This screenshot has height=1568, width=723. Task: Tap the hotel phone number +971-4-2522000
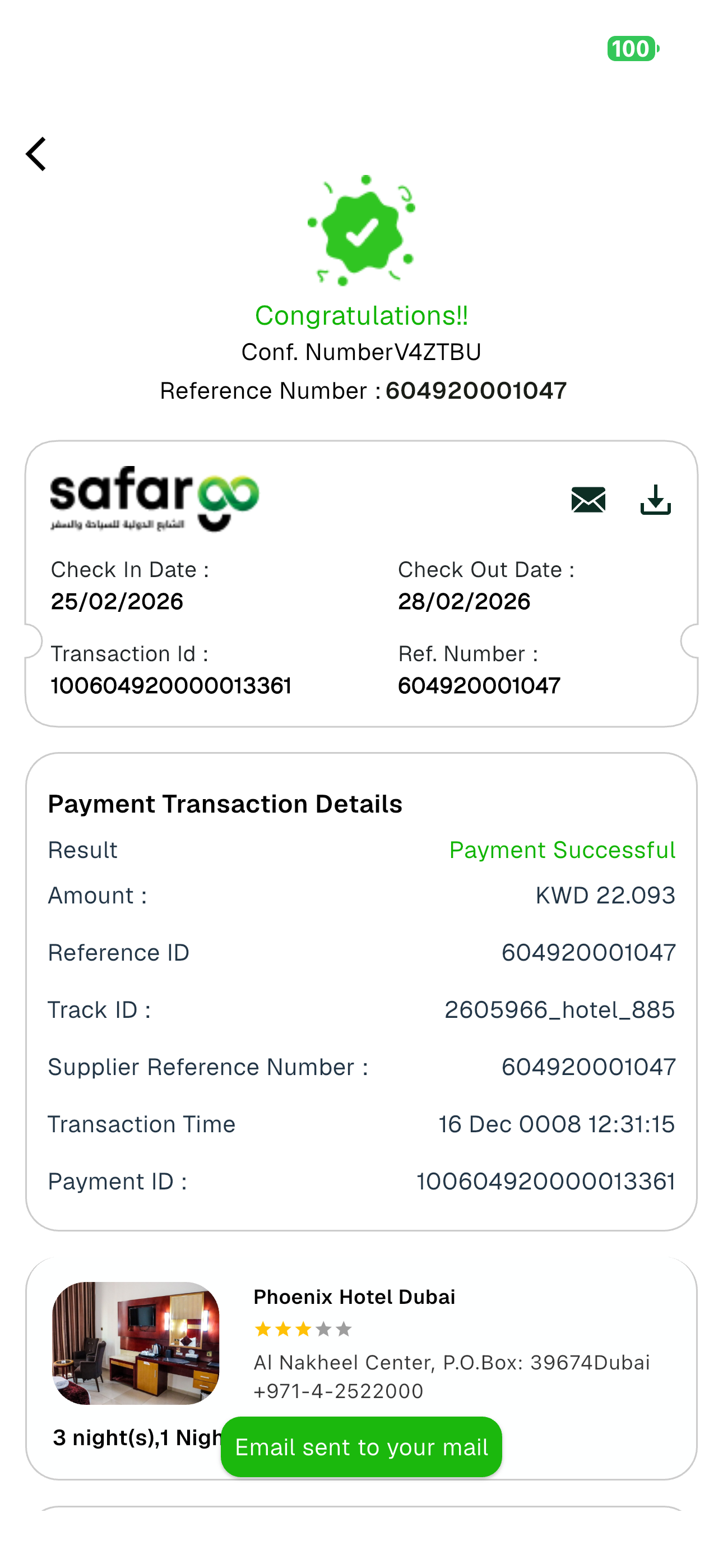click(339, 1391)
